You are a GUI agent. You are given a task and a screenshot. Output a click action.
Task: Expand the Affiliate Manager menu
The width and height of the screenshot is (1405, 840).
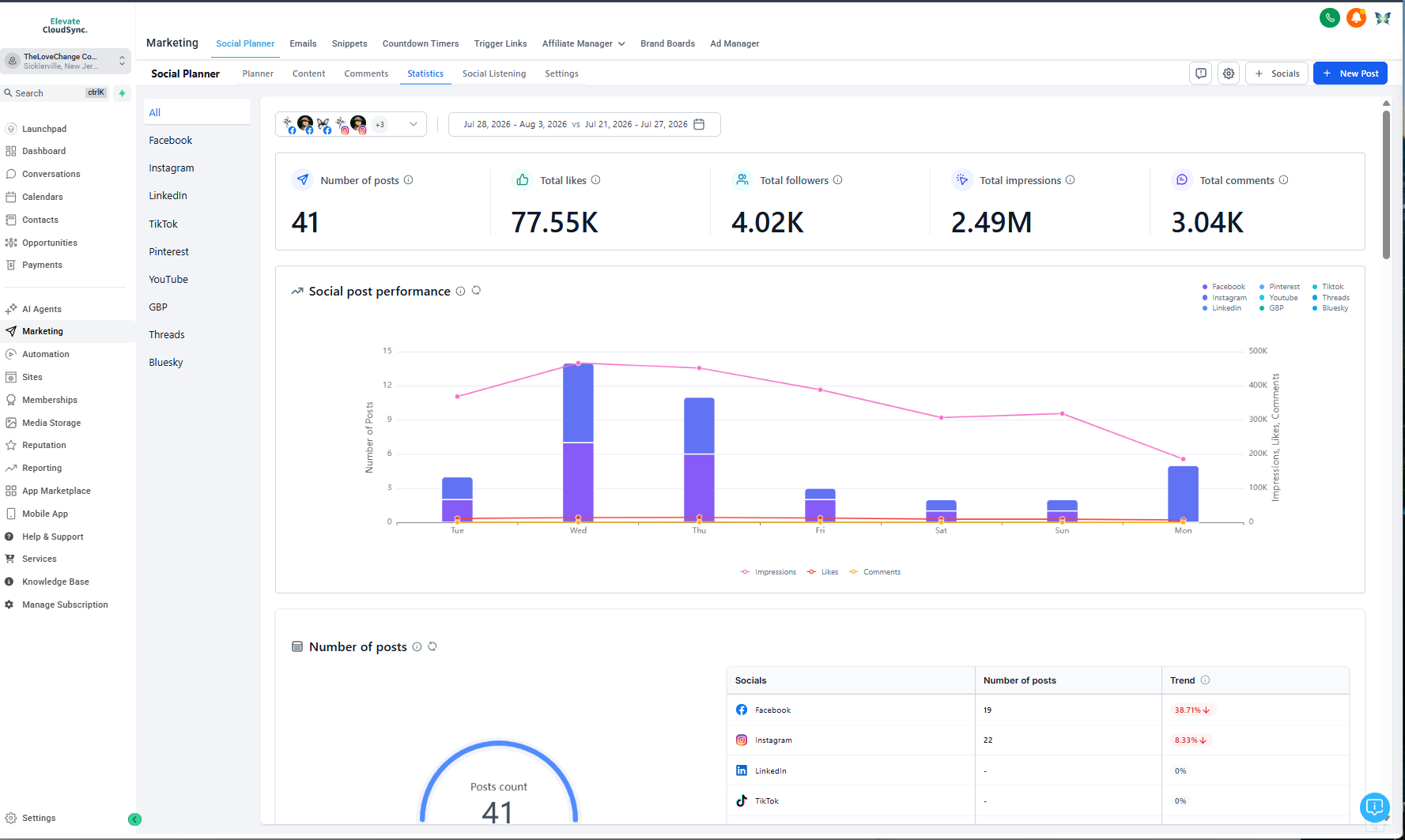coord(584,43)
